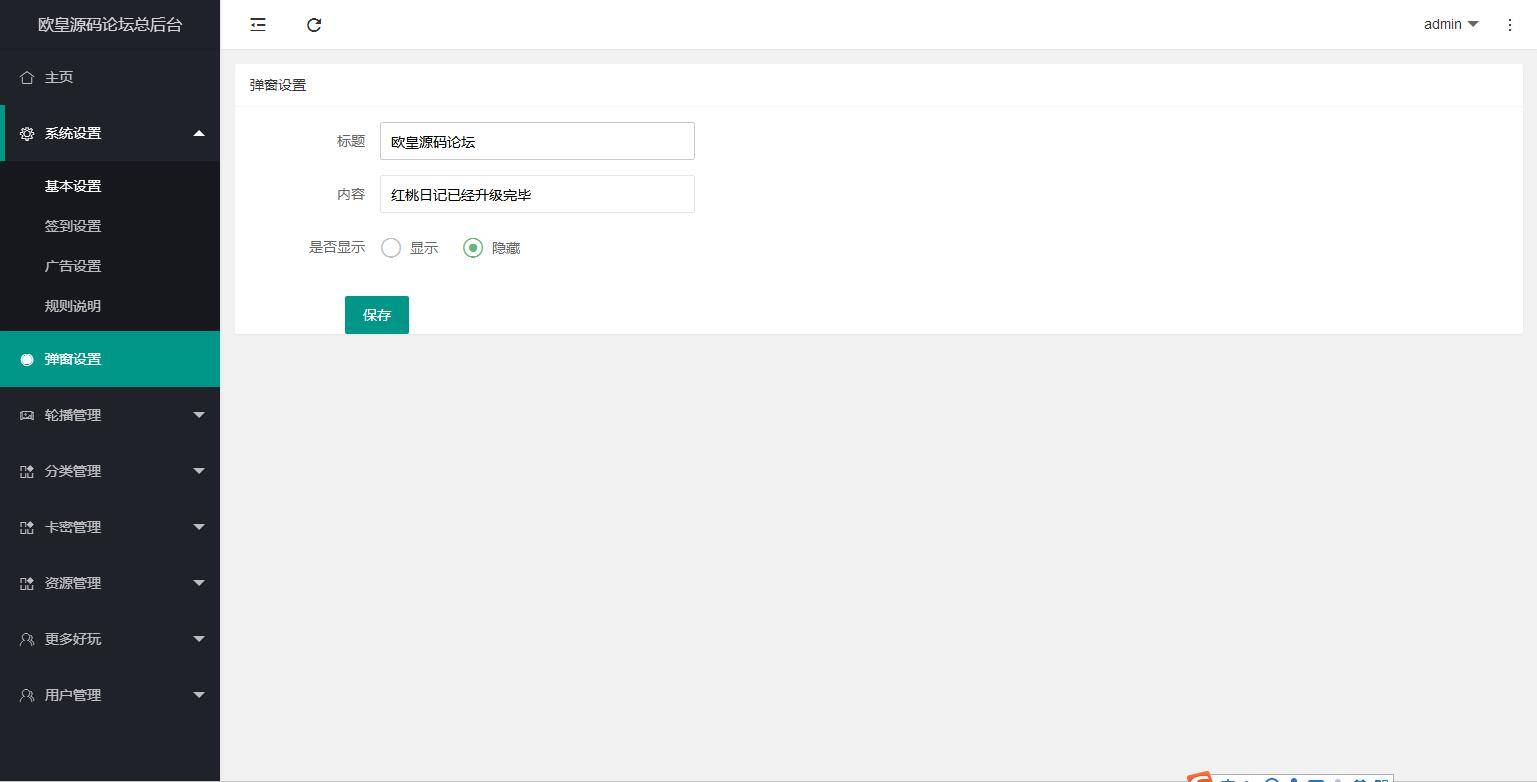Click the 用户管理 user icon
This screenshot has width=1537, height=782.
(26, 695)
